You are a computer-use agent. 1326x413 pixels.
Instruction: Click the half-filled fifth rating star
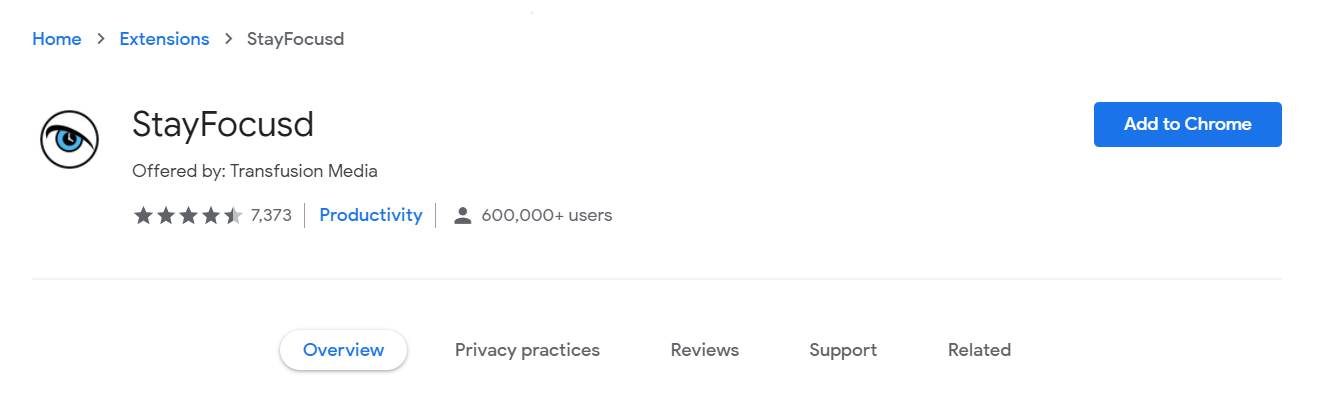click(233, 215)
